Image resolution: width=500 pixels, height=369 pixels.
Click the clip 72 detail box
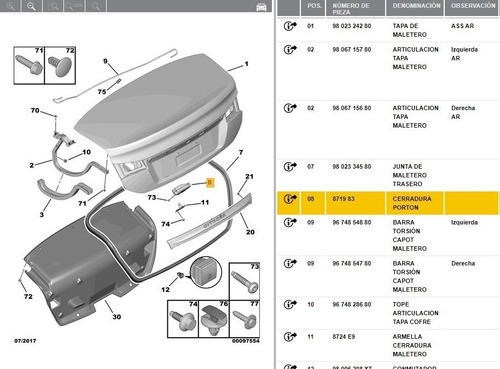click(60, 65)
